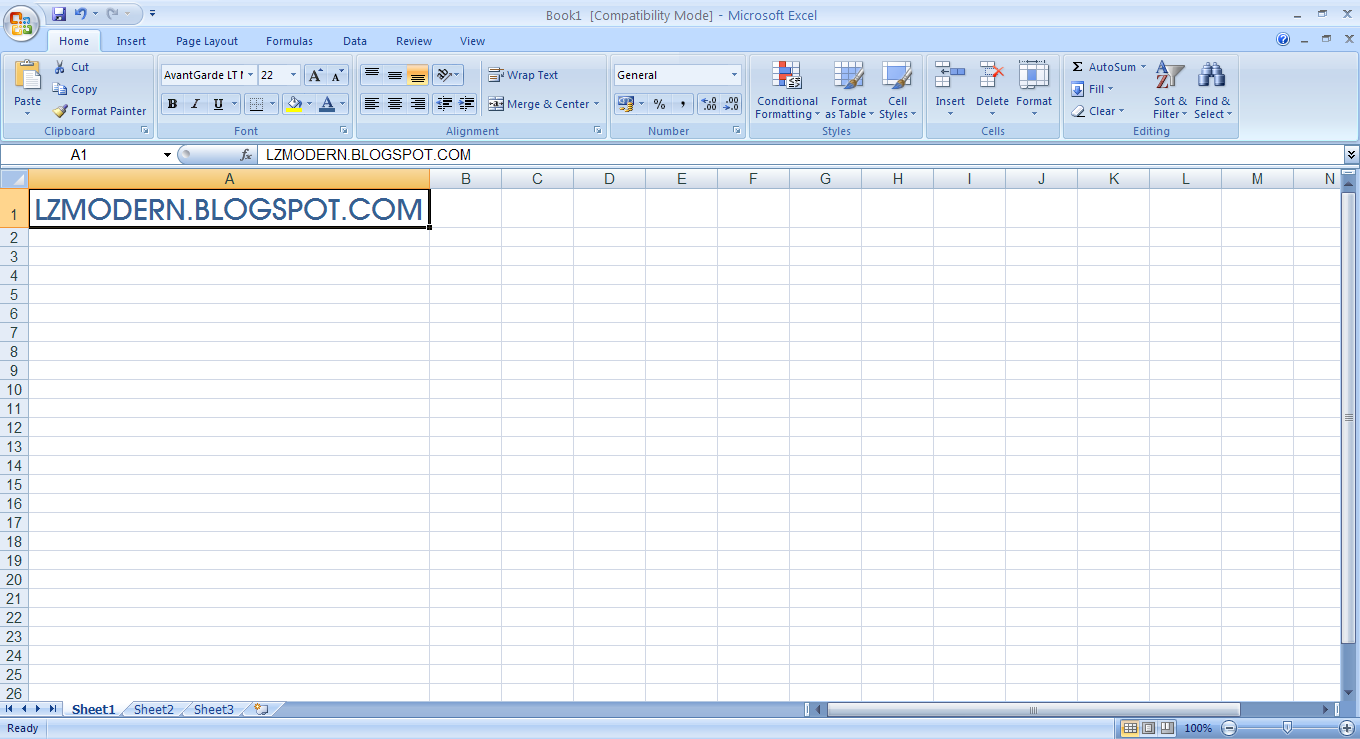
Task: Click the Format cells button
Action: (x=1034, y=88)
